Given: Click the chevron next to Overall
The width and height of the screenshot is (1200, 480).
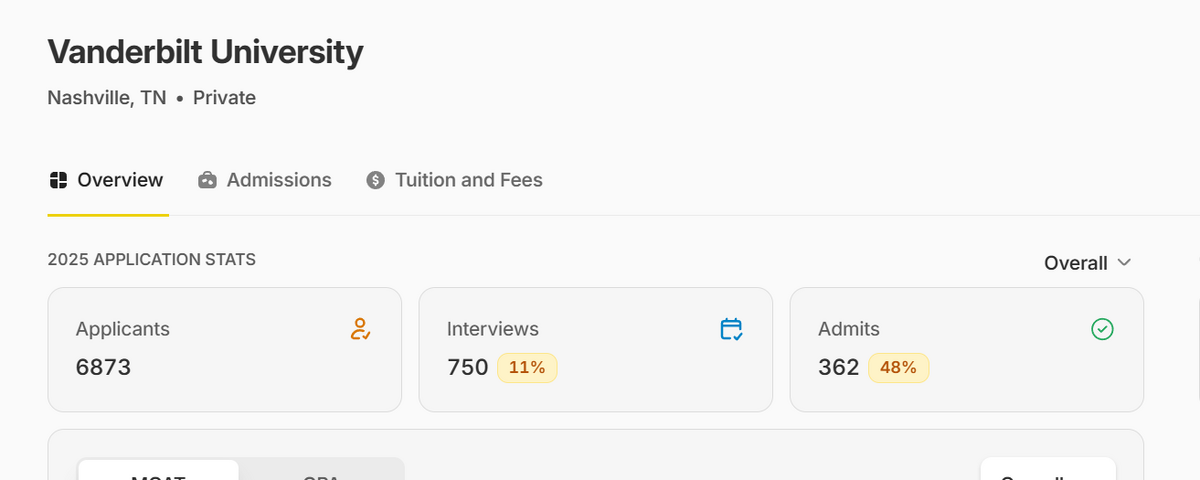Looking at the screenshot, I should point(1124,263).
